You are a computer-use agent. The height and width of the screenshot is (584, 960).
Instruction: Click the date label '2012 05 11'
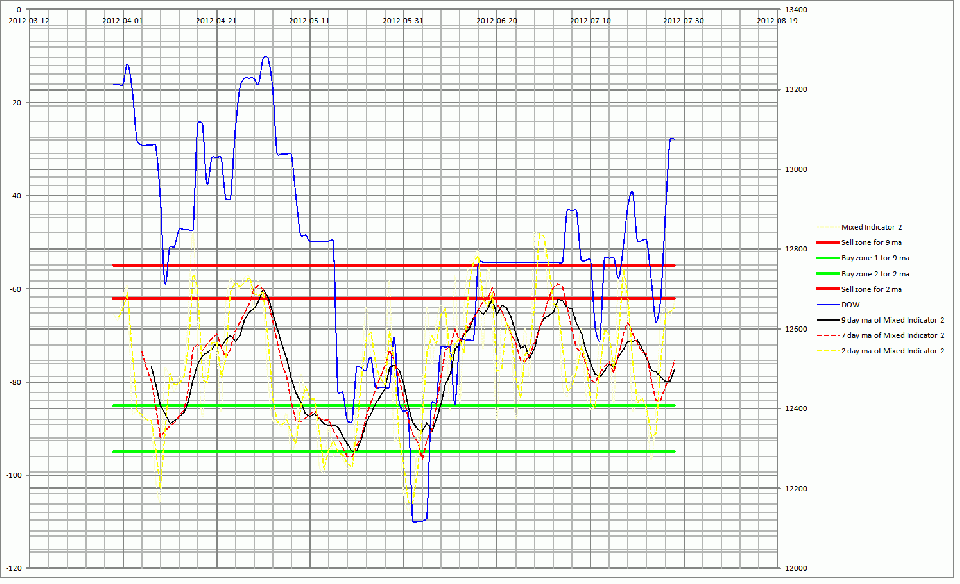pyautogui.click(x=309, y=20)
